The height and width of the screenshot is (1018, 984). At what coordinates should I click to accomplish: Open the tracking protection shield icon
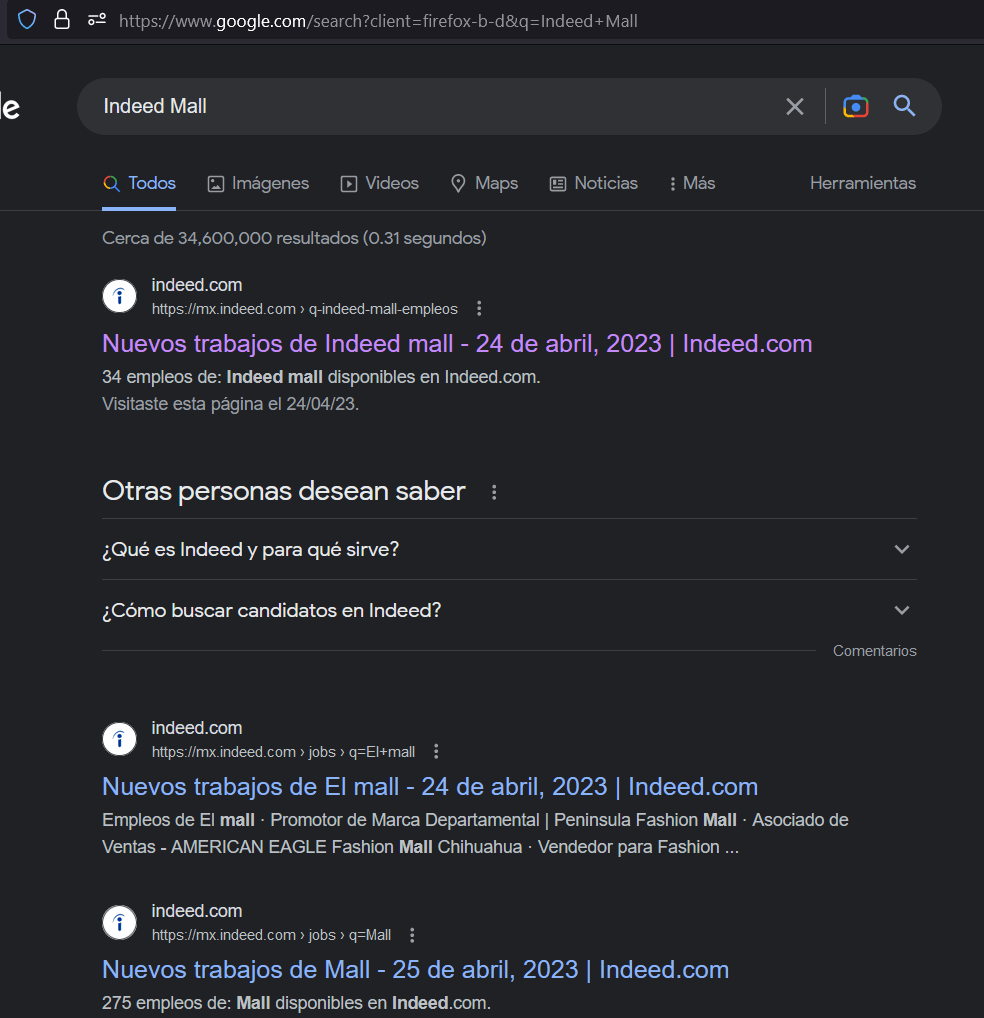point(27,19)
